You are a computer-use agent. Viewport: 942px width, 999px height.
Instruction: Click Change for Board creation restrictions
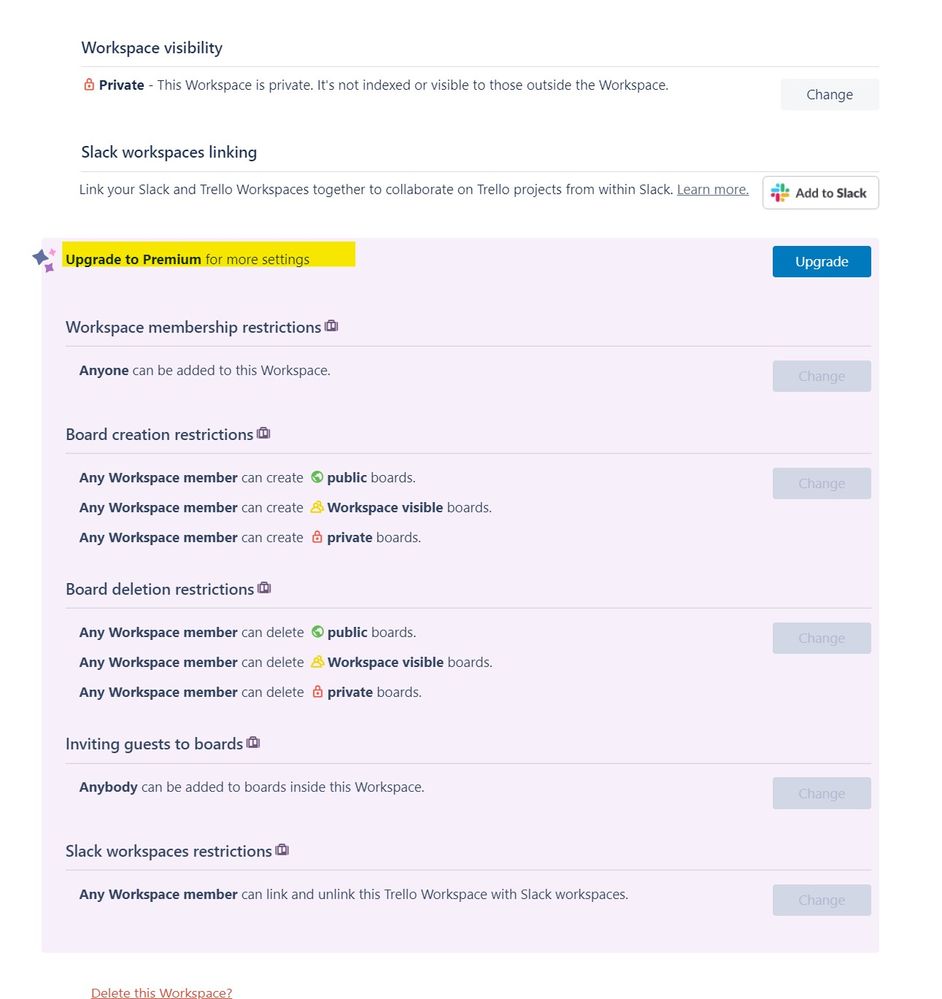pos(822,483)
